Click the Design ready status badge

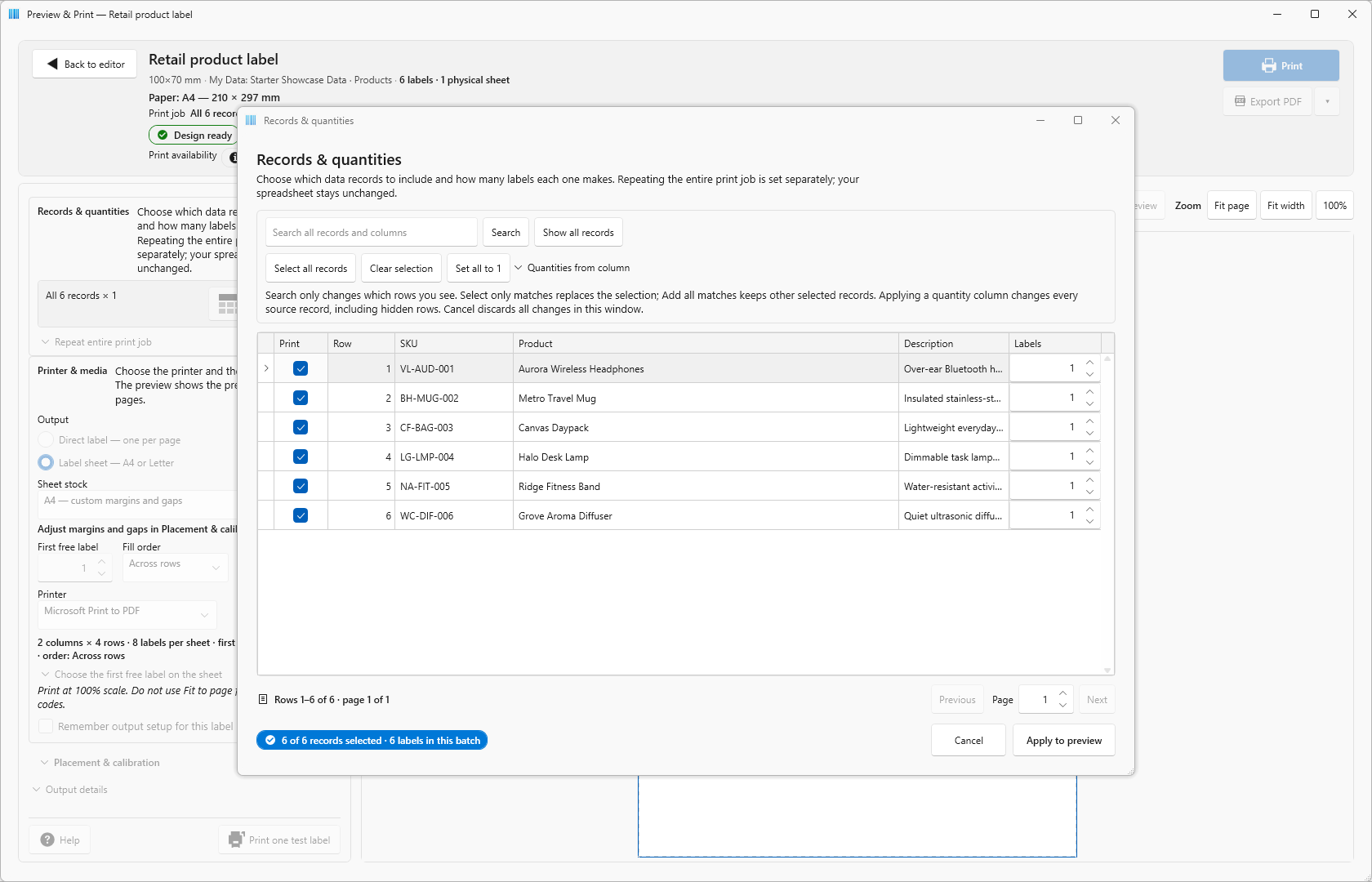(x=194, y=135)
